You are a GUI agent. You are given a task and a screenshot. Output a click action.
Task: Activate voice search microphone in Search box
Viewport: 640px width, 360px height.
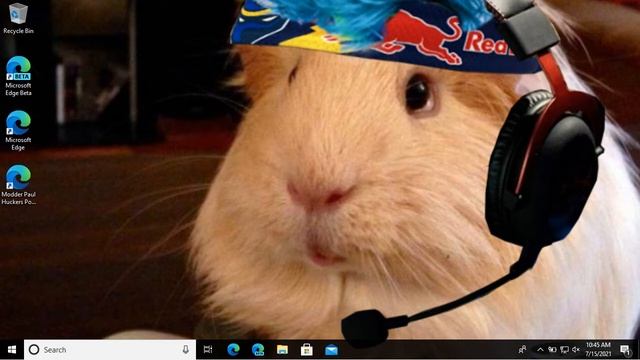[x=186, y=349]
